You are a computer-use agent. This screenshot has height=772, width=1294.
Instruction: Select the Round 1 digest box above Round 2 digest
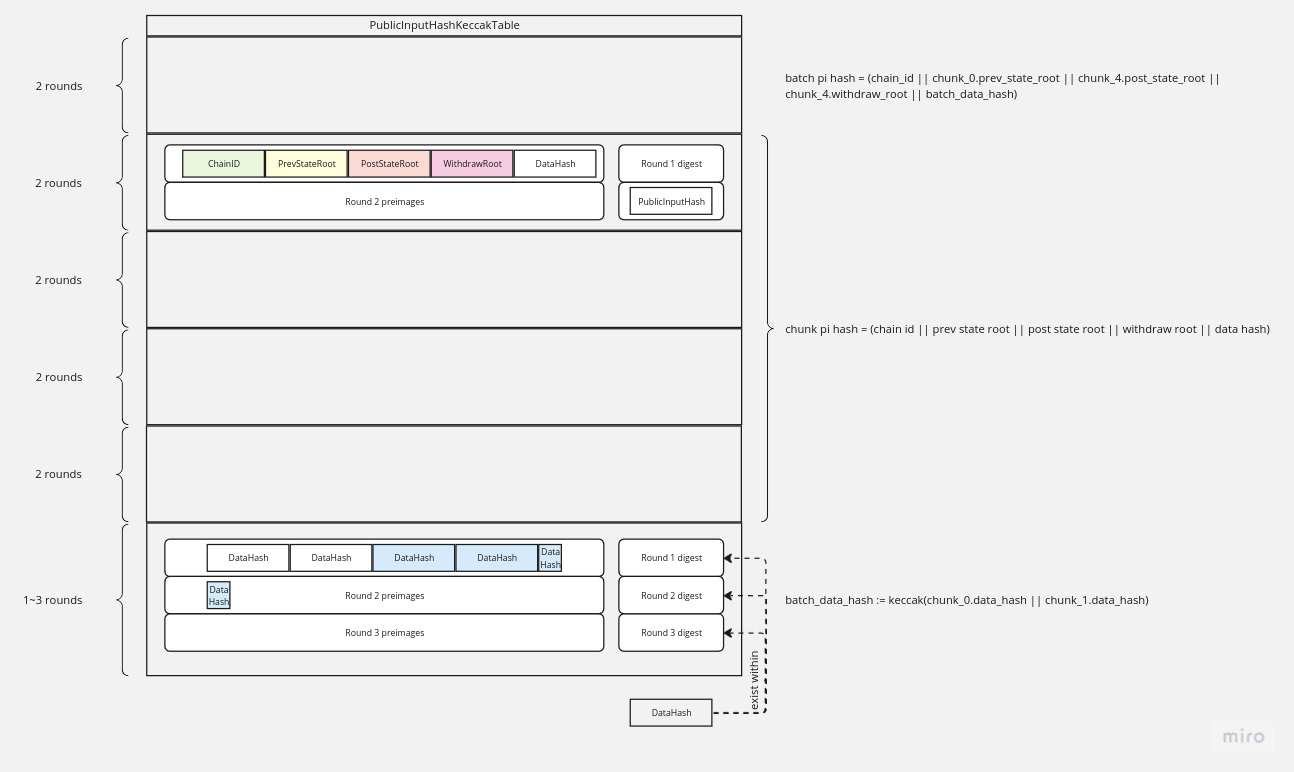tap(671, 558)
